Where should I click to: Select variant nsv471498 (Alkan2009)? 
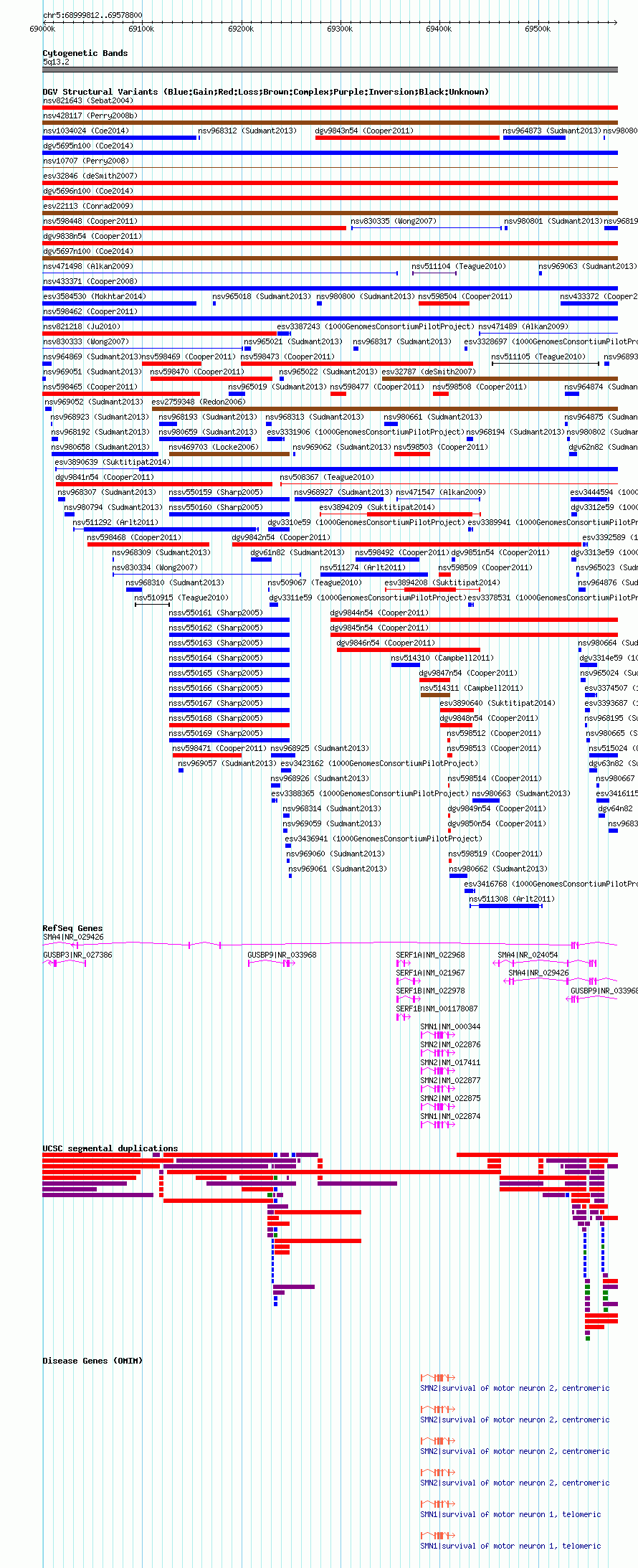[x=88, y=266]
